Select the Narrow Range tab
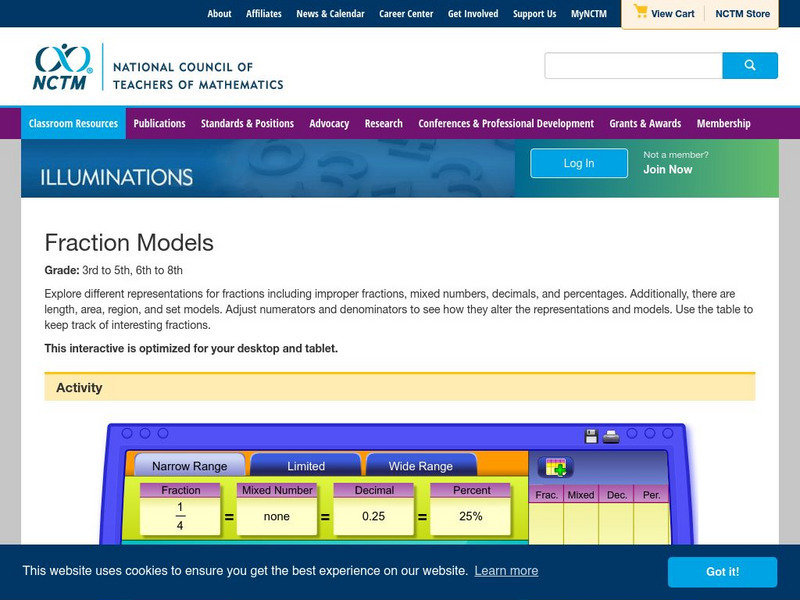800x600 pixels. (189, 466)
